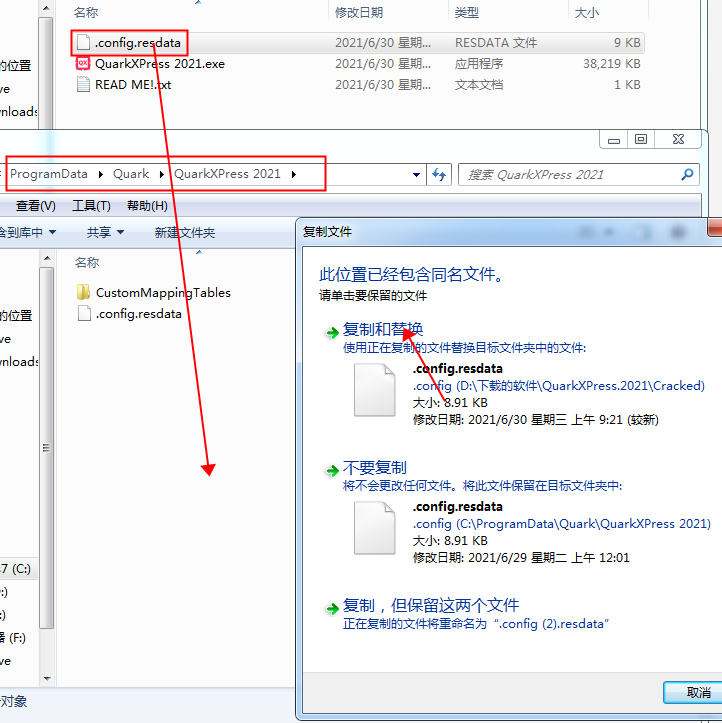Select (C:) drive in navigation pane

click(15, 568)
